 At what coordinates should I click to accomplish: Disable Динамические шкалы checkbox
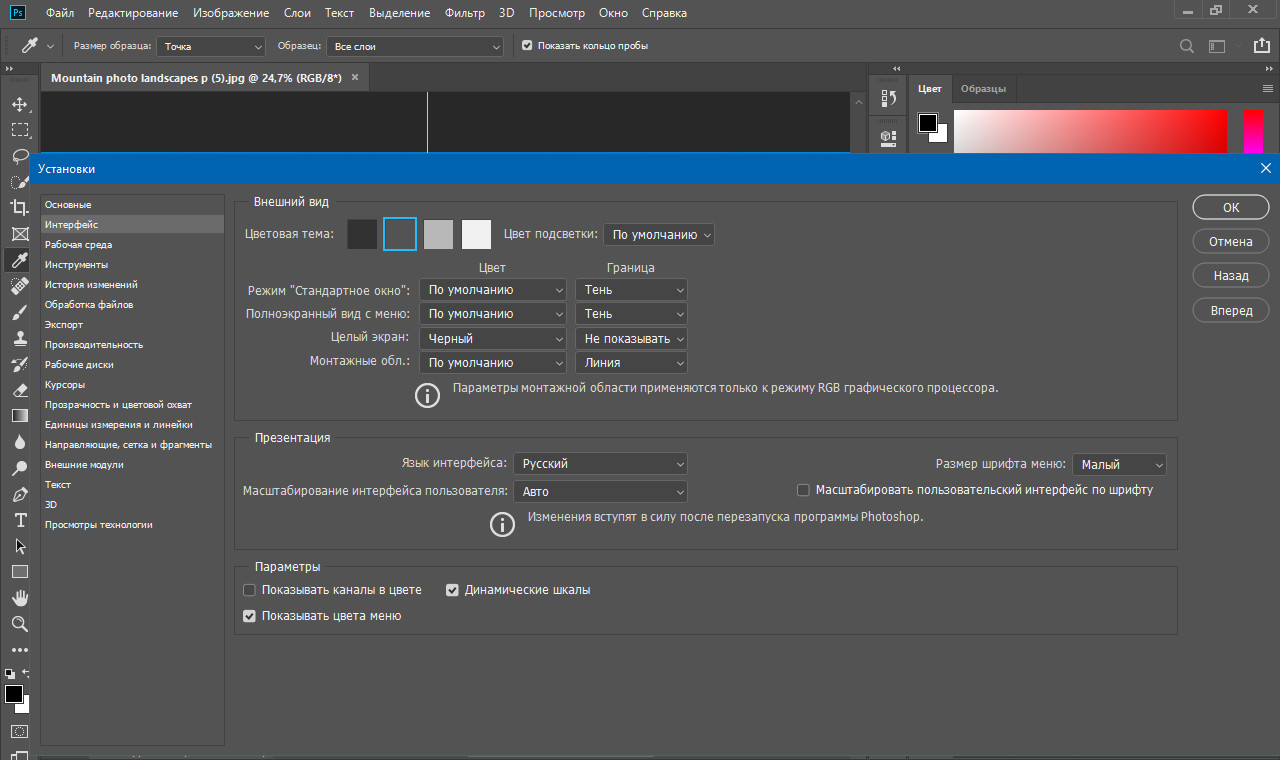click(452, 590)
